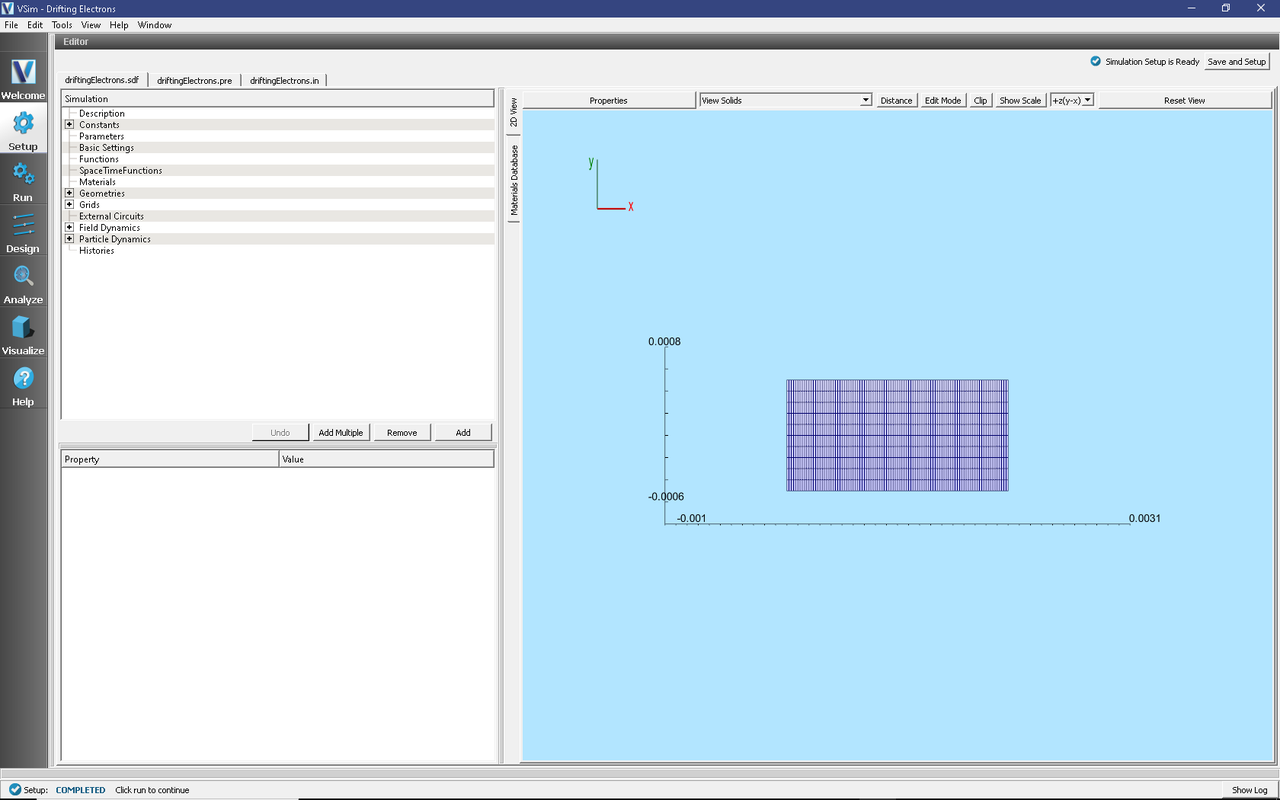This screenshot has height=800, width=1280.
Task: Toggle the Edit Mode button
Action: click(942, 100)
